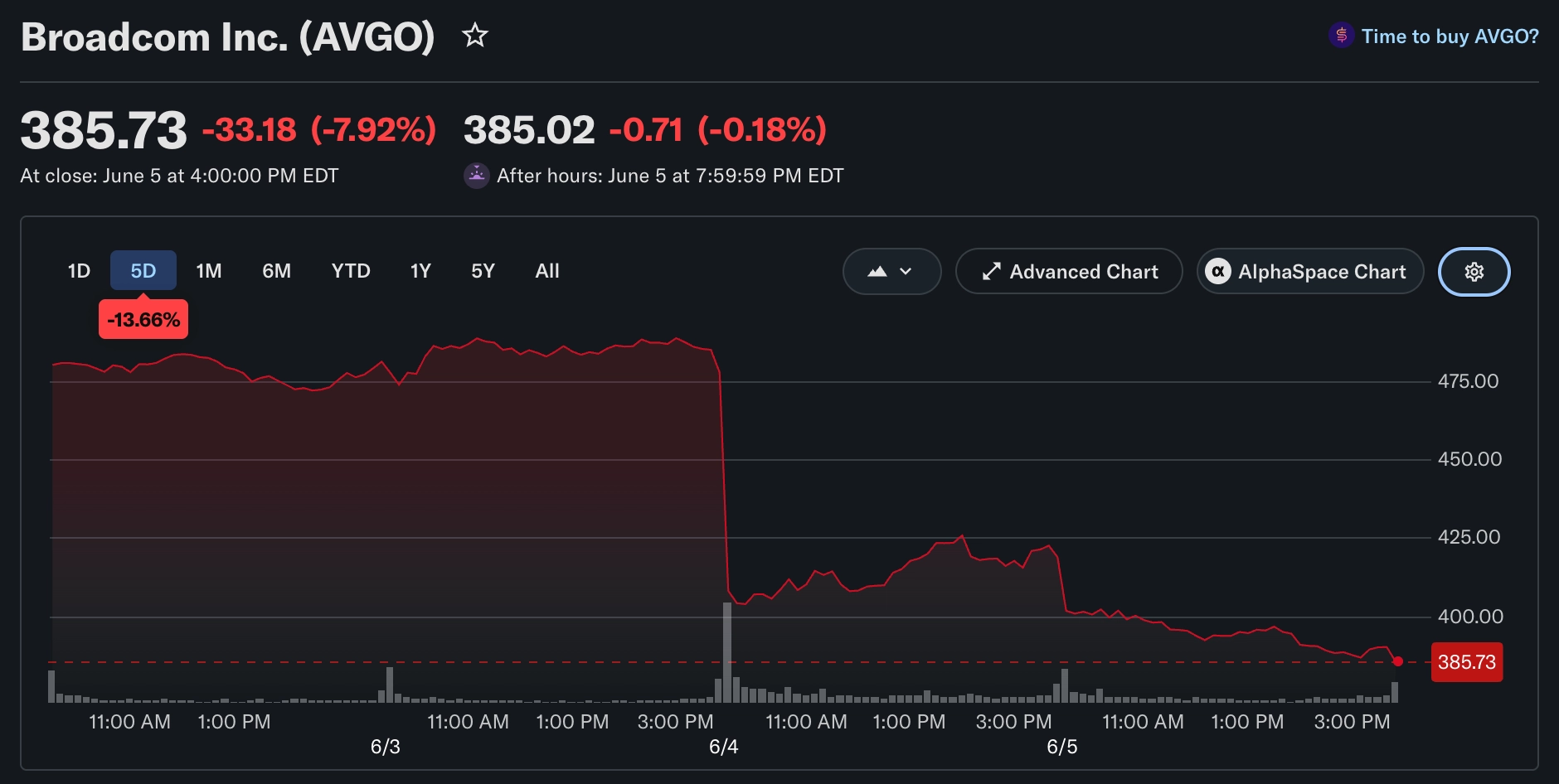Click the At close June 5 timestamp
The width and height of the screenshot is (1559, 784).
click(179, 176)
